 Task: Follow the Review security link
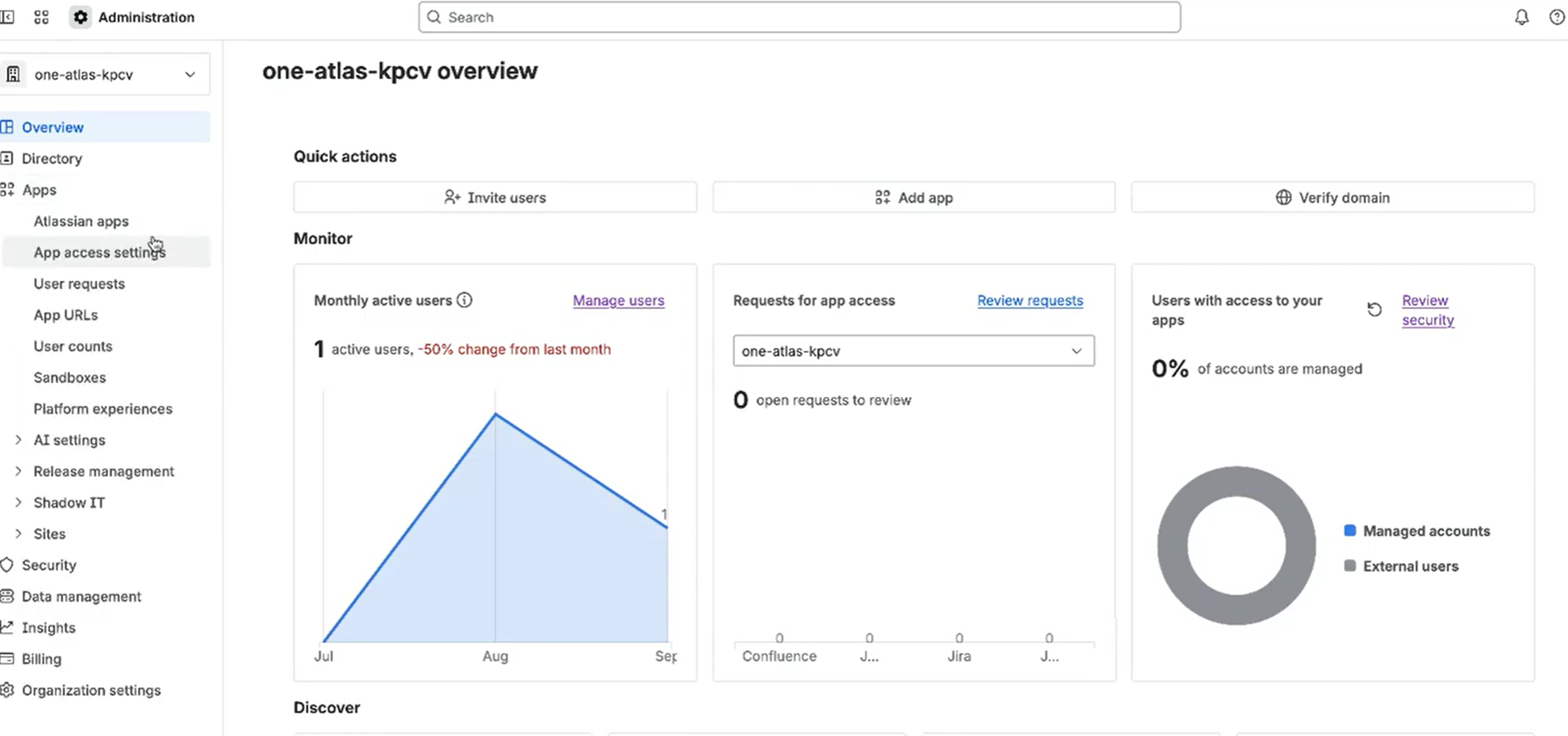click(x=1428, y=310)
